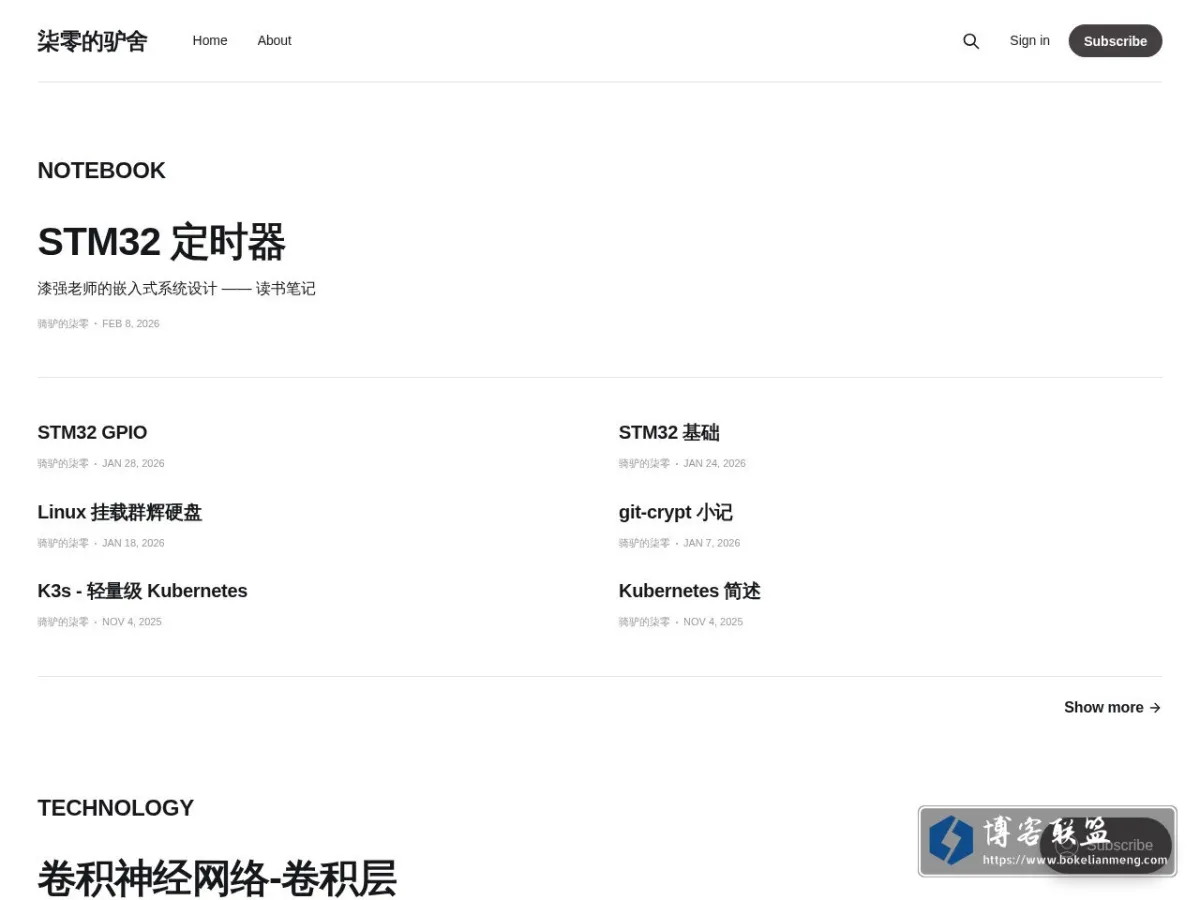Viewport: 1200px width, 900px height.
Task: Open the search magnifier icon
Action: (970, 41)
